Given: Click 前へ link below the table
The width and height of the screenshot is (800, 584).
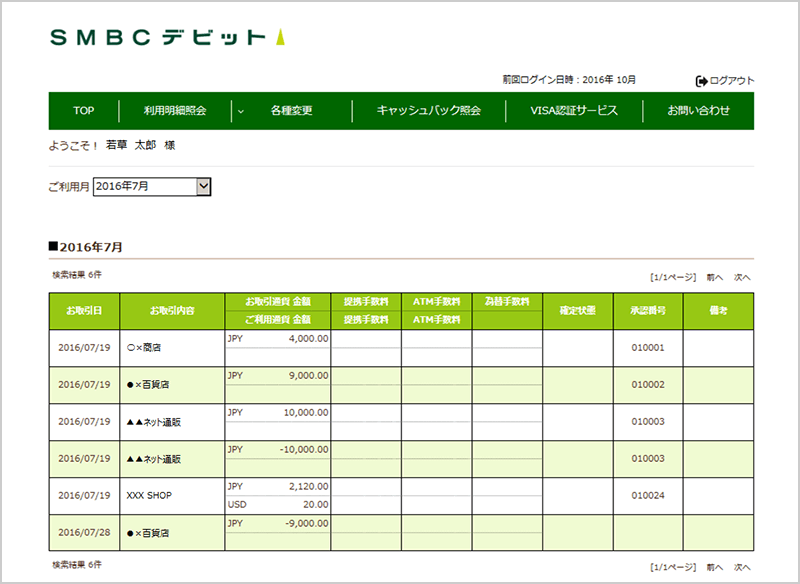Looking at the screenshot, I should click(714, 566).
